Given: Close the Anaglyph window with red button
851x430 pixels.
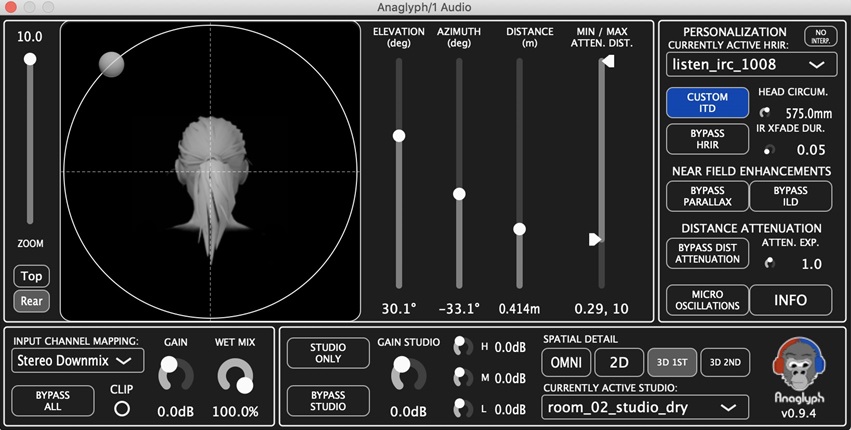Looking at the screenshot, I should click(11, 7).
